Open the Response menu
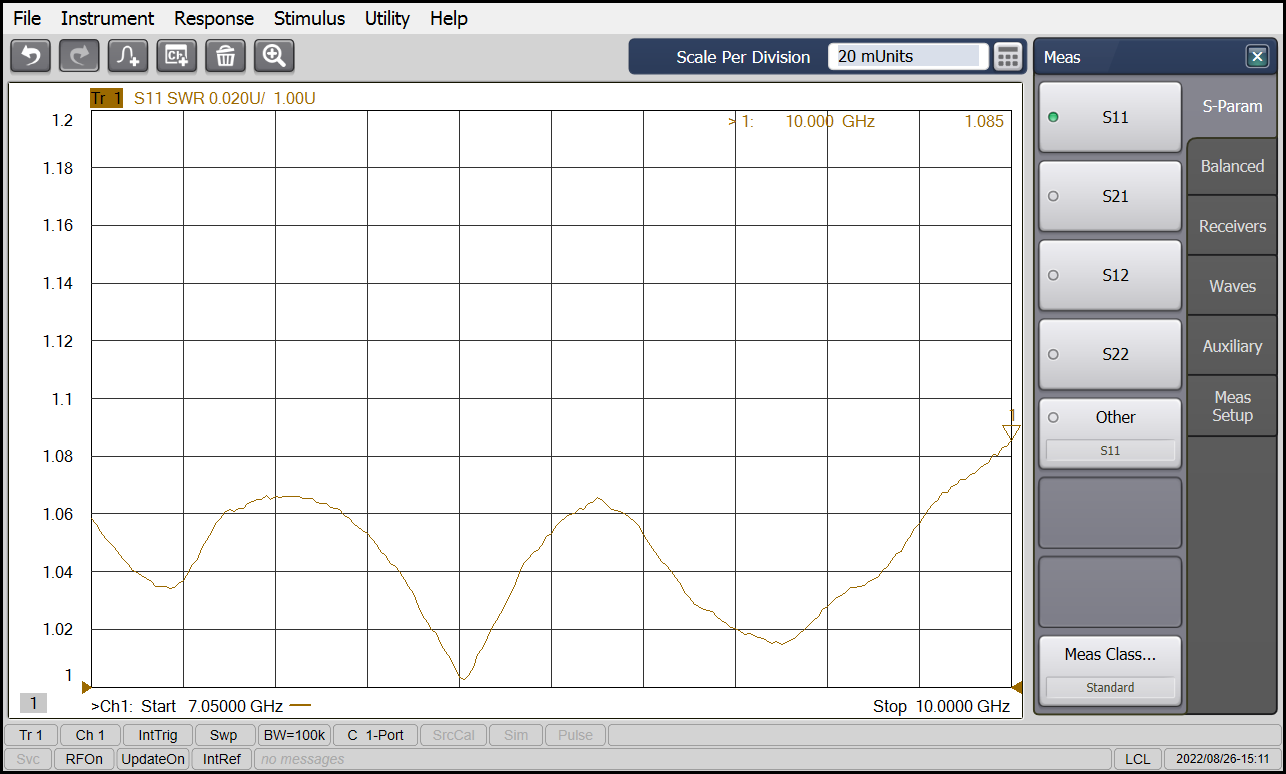 (214, 18)
